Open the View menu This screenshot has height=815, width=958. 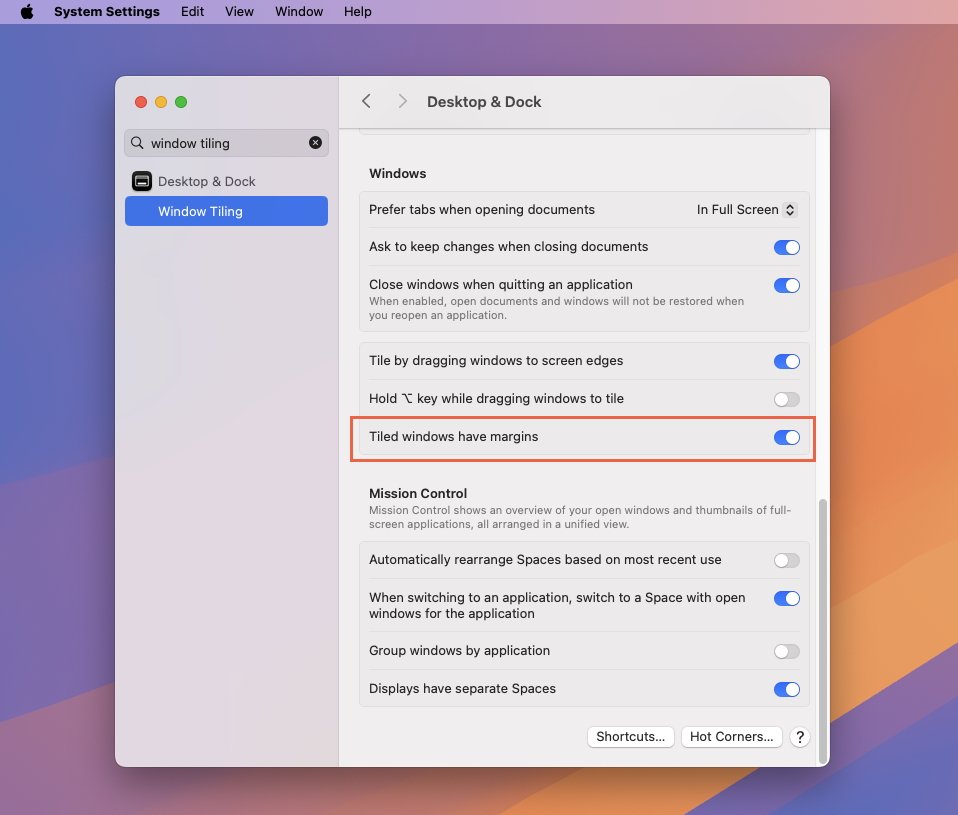click(x=239, y=12)
